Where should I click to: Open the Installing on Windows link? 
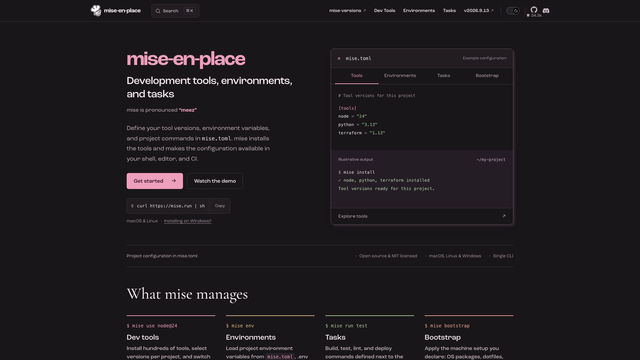pos(187,221)
